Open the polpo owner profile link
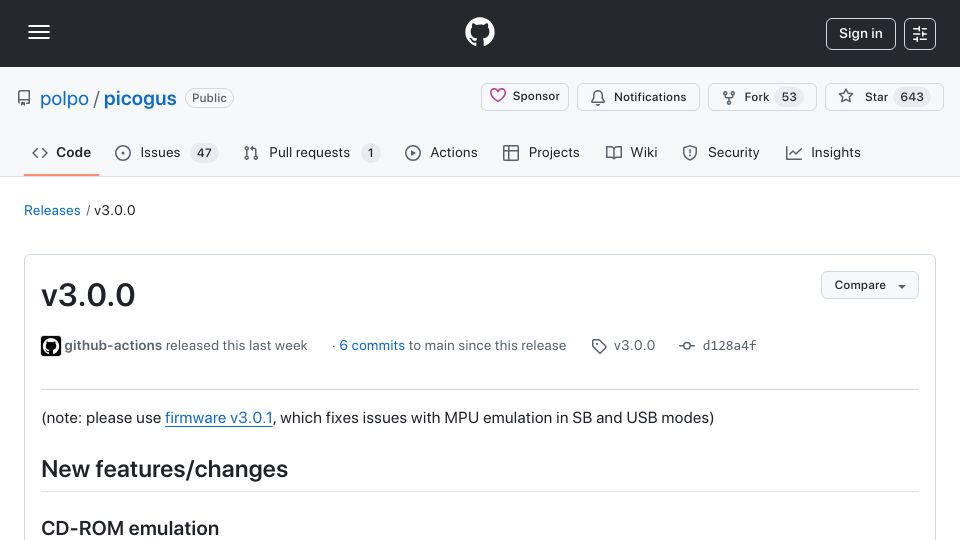Screen dimensions: 960x540 coord(64,99)
